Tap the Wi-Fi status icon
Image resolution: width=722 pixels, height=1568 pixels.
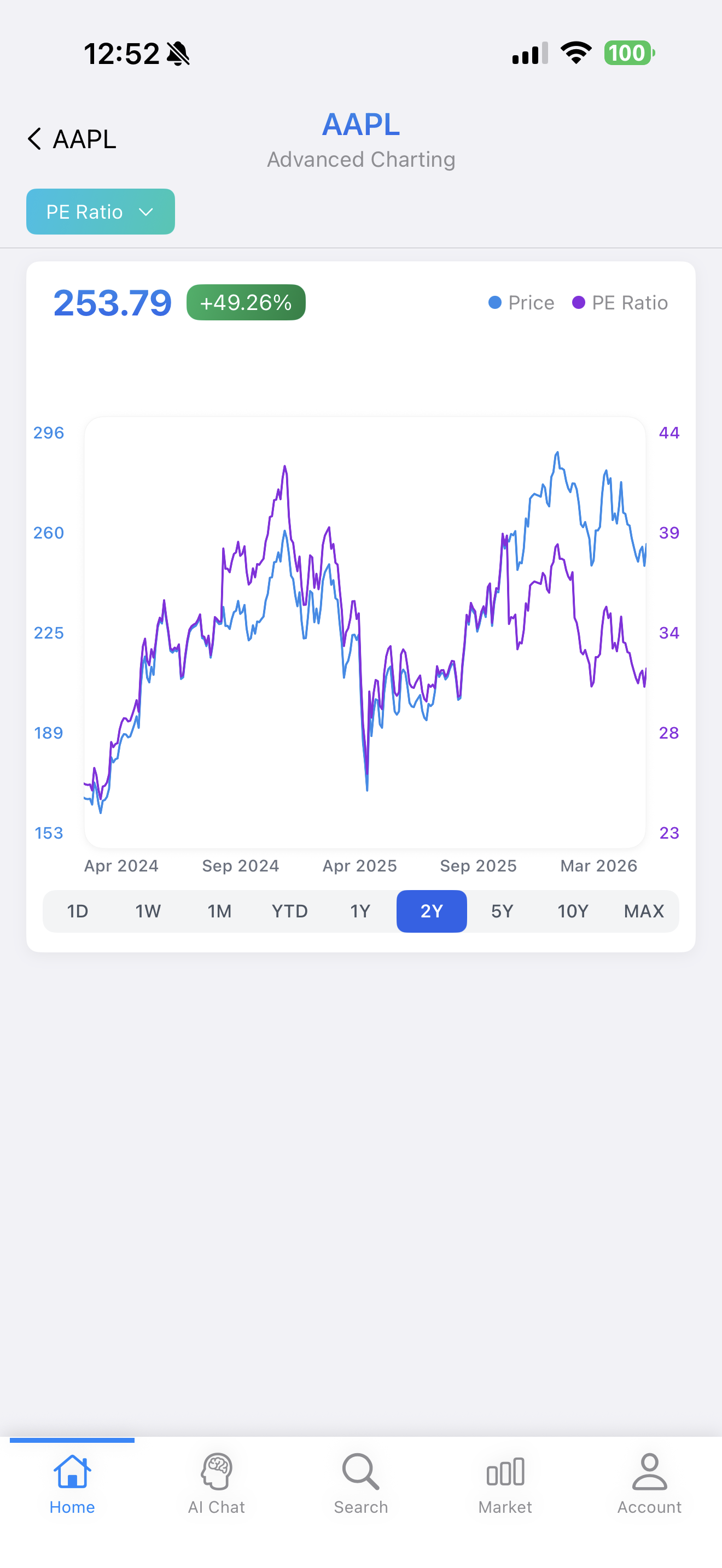coord(576,53)
